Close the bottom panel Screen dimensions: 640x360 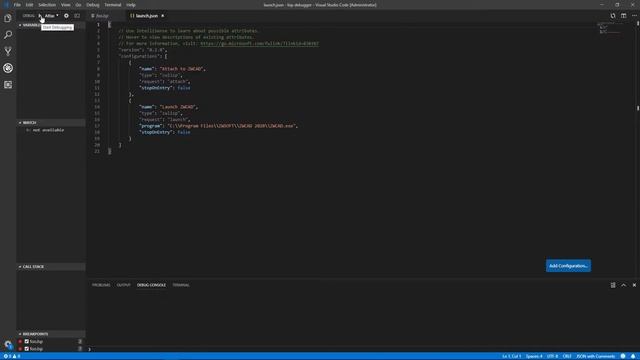click(634, 285)
